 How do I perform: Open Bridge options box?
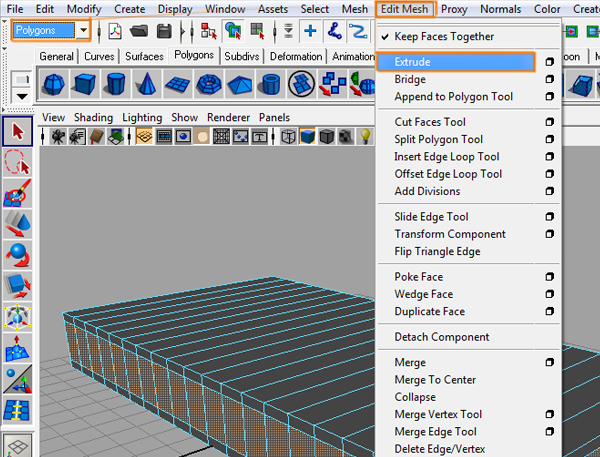(549, 79)
